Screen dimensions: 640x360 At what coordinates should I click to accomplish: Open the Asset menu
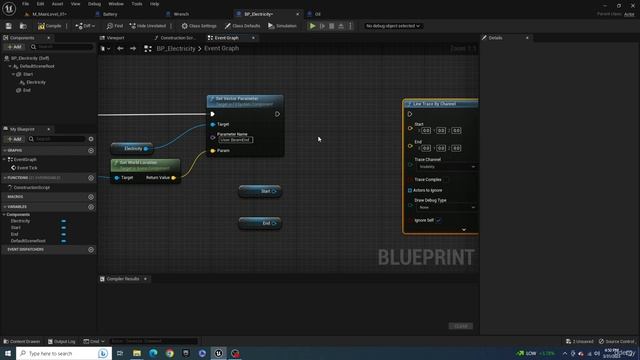click(x=57, y=4)
